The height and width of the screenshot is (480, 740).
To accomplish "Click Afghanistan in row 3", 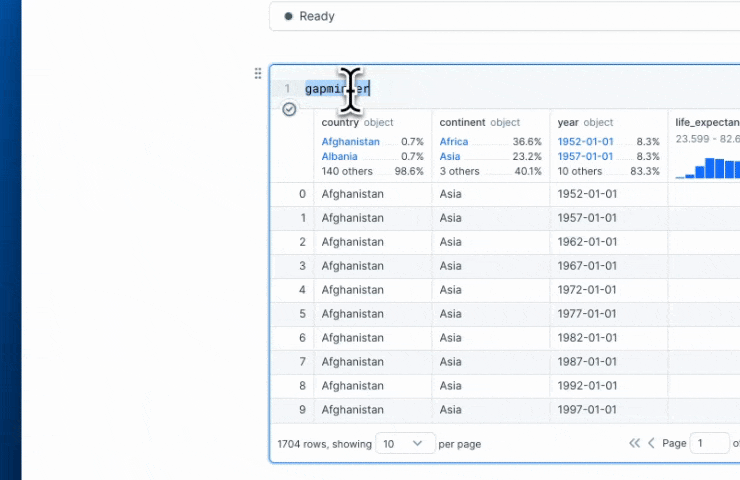I will (x=353, y=266).
